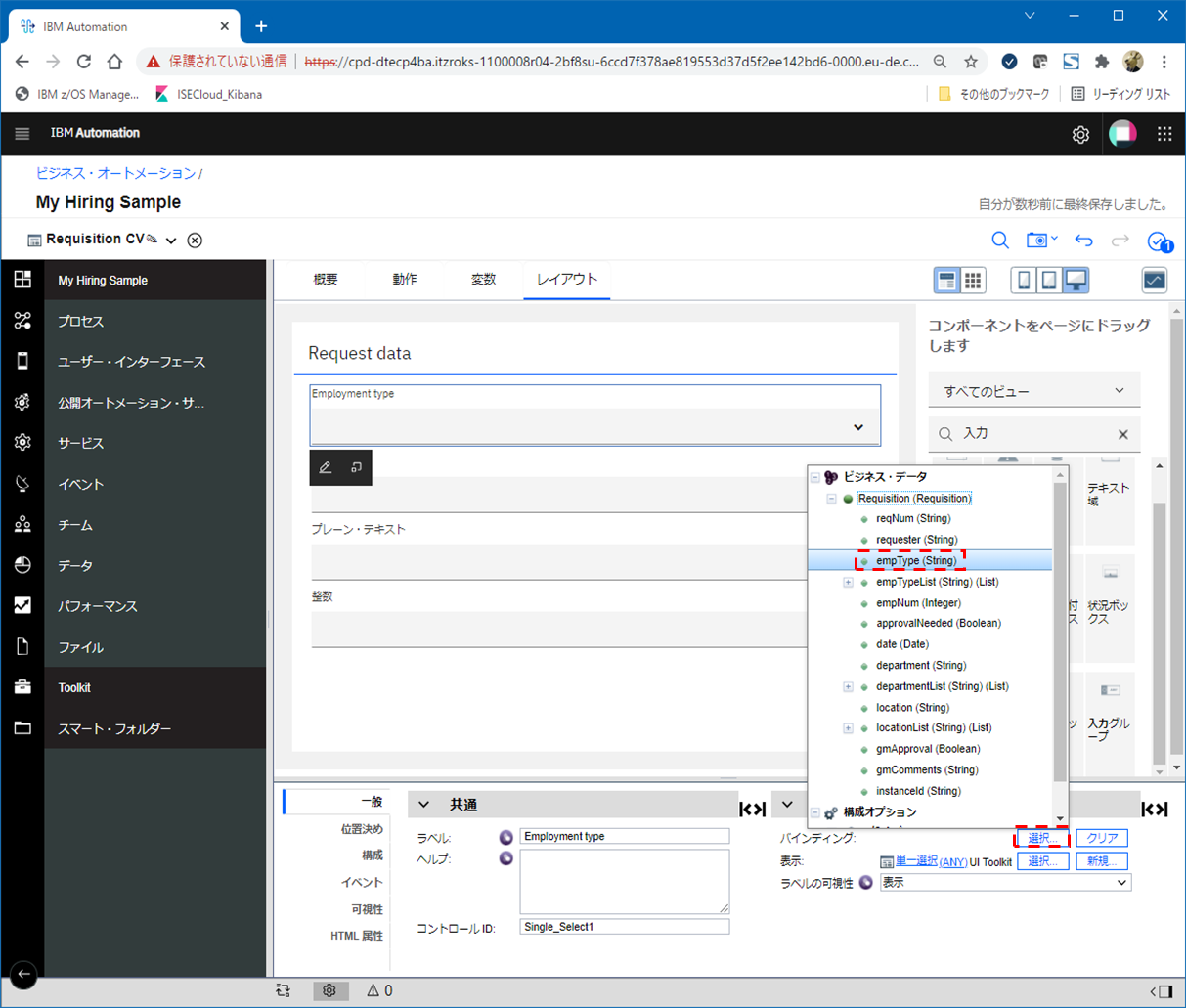
Task: Click the 選択 button in 表示 row
Action: point(1042,861)
